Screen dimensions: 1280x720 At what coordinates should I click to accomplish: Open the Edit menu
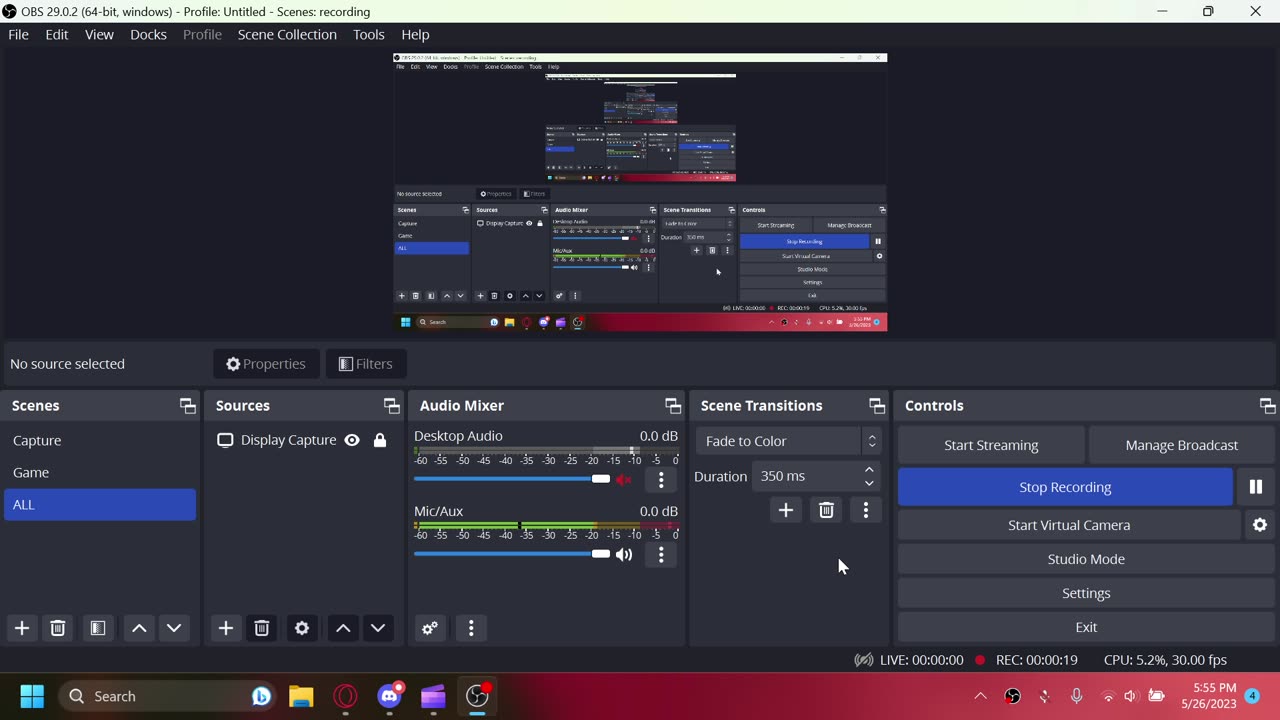(57, 34)
